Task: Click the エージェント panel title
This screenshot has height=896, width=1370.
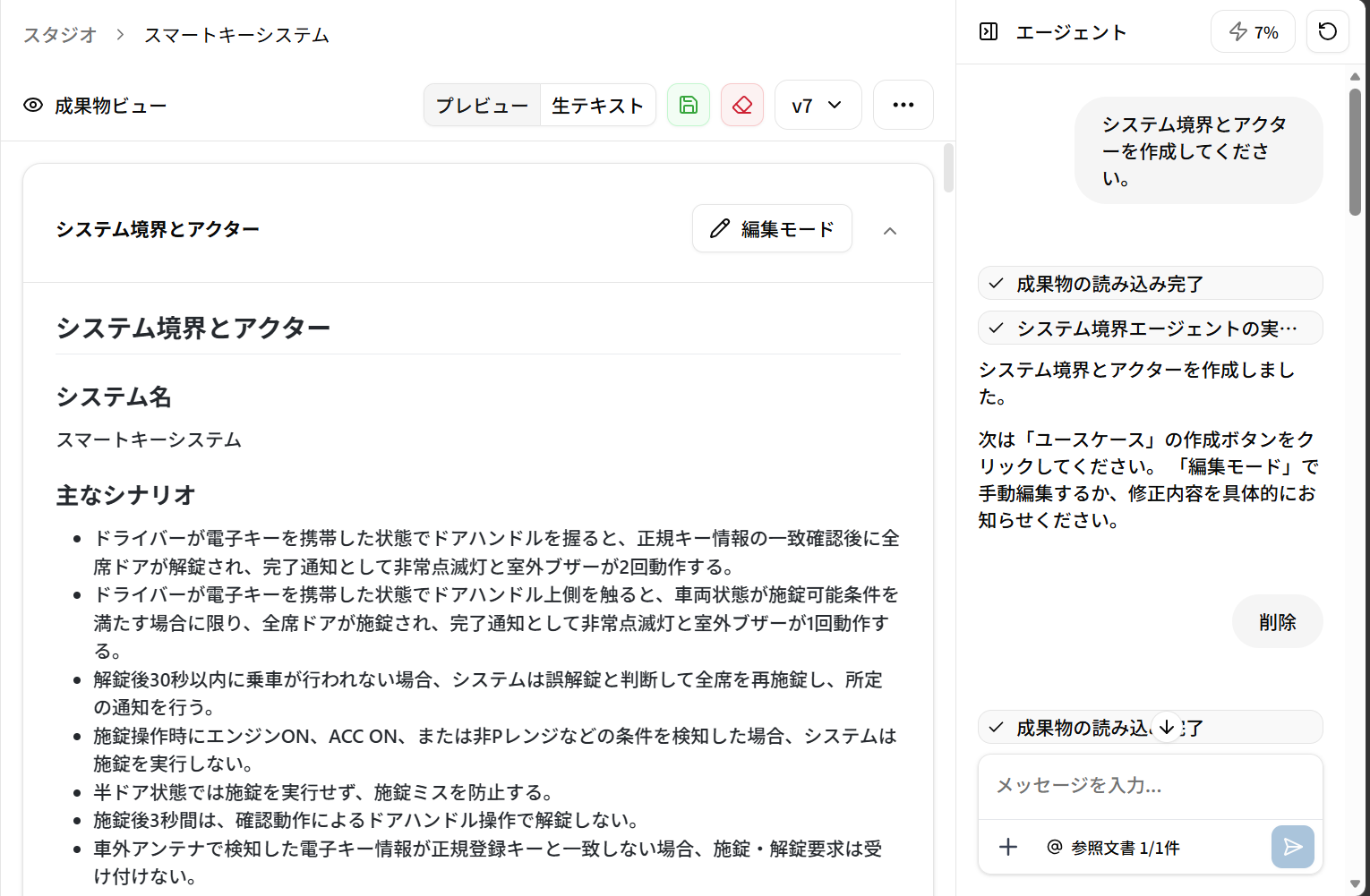Action: [x=1071, y=32]
